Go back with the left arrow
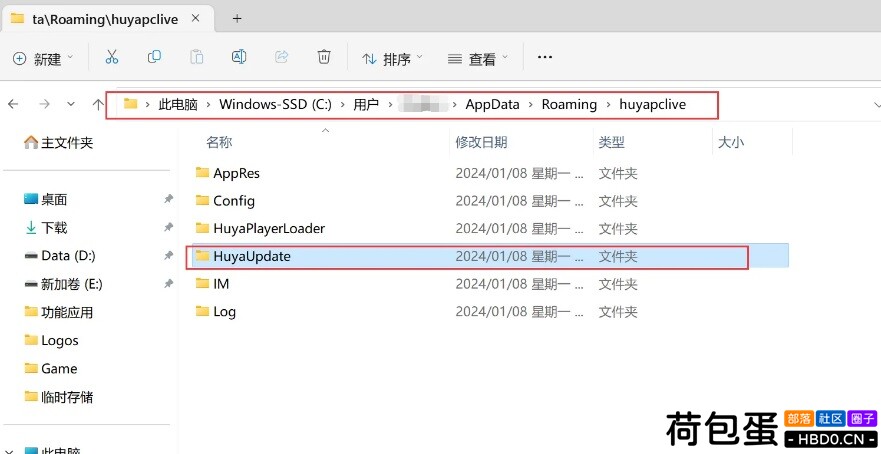Screen dimensions: 881x454 click(13, 104)
